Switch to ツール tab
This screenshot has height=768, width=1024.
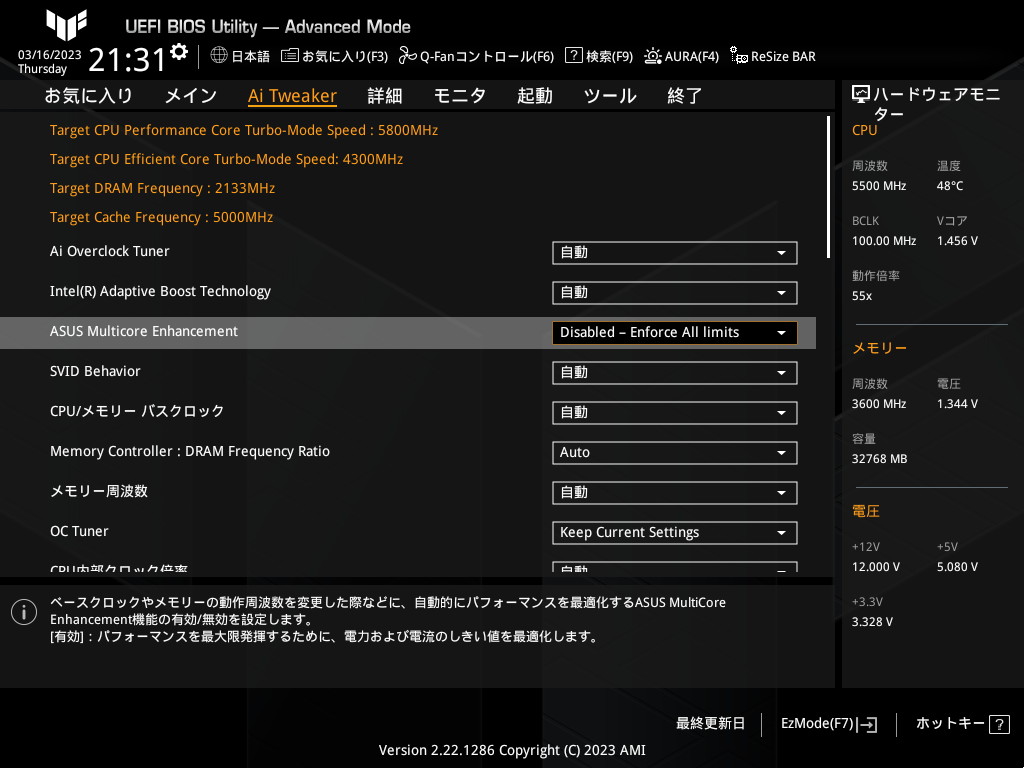(x=610, y=95)
